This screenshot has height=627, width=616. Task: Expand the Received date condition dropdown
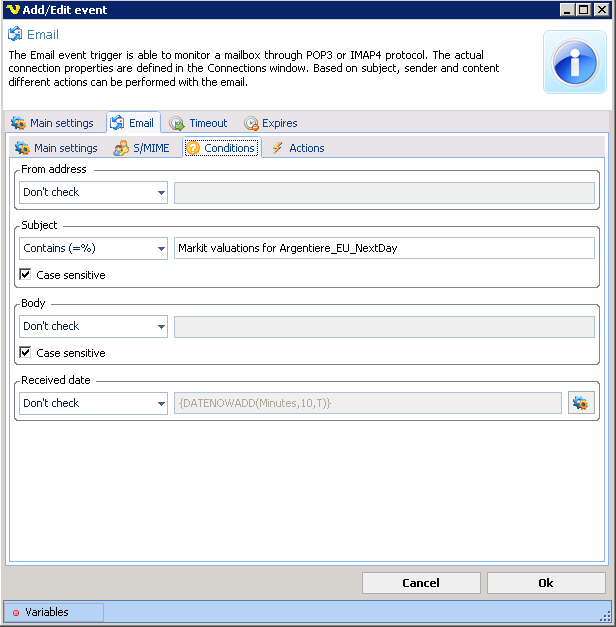click(161, 404)
